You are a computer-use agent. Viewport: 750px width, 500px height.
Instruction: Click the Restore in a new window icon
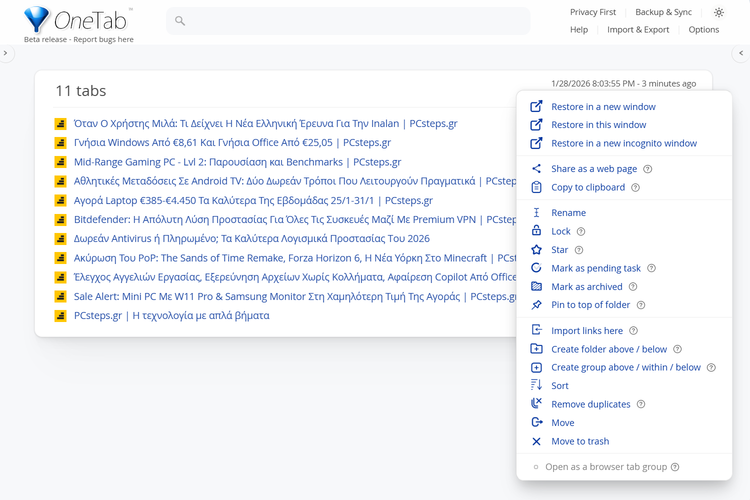[537, 107]
